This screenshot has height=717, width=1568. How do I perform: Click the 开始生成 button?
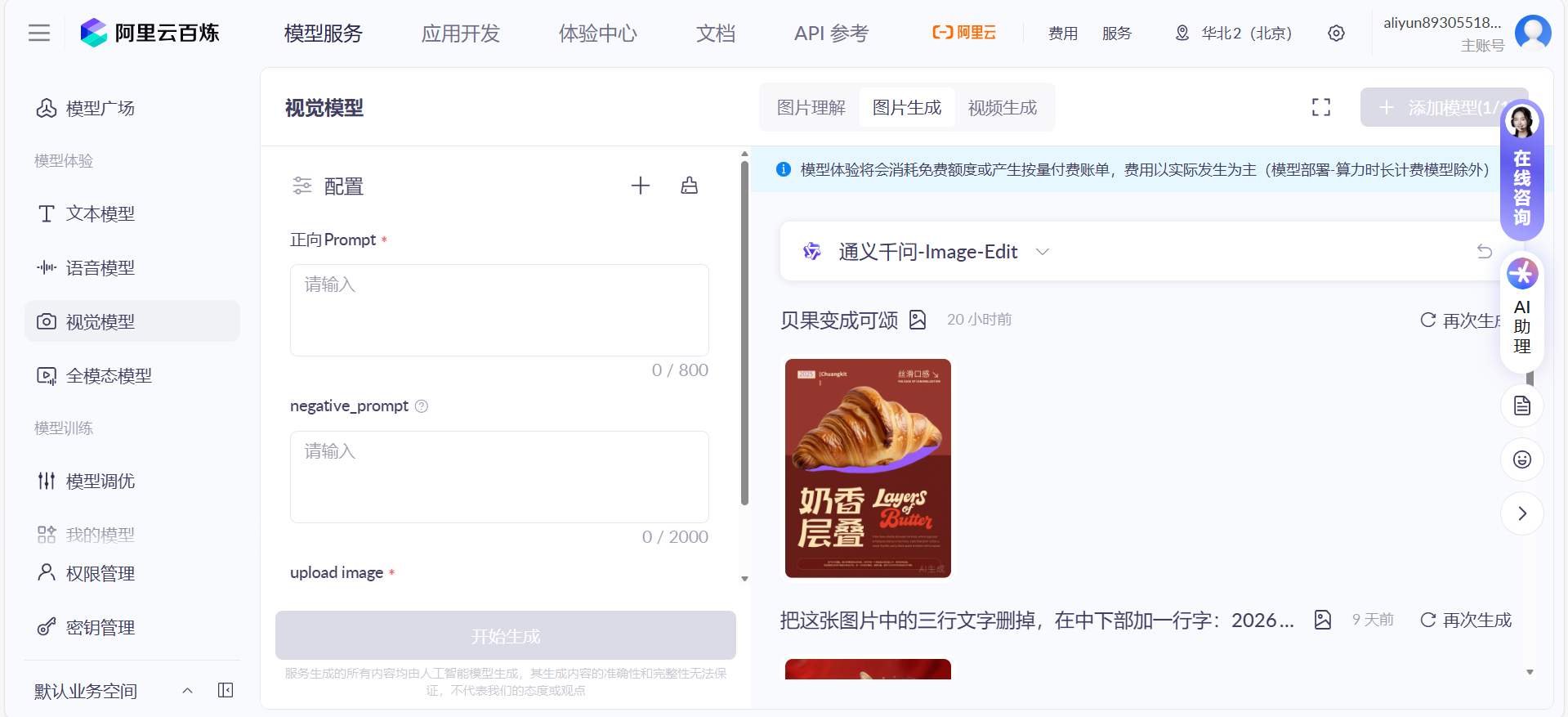(x=506, y=635)
